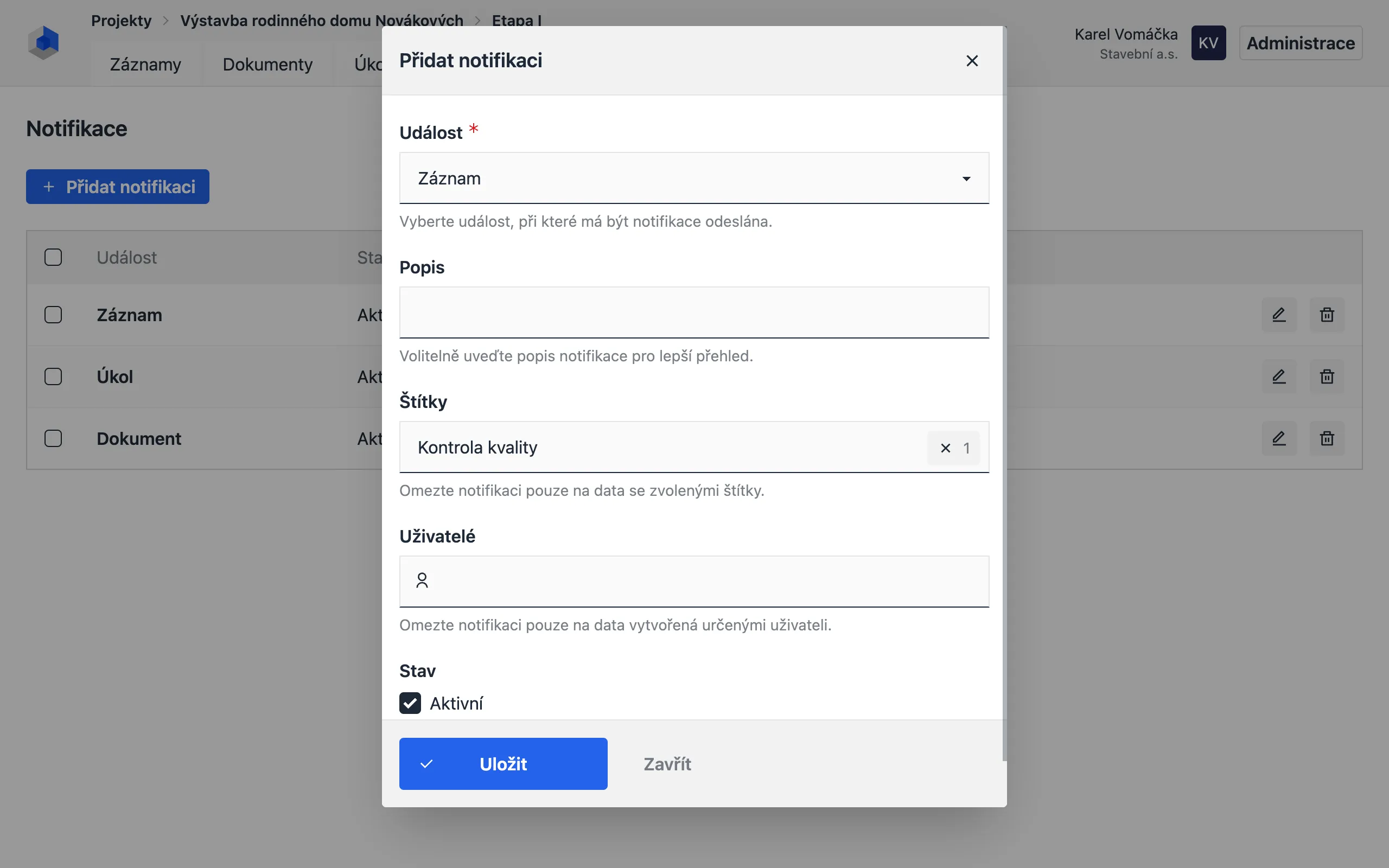Delete the Záznam notification with trash icon

[1327, 315]
